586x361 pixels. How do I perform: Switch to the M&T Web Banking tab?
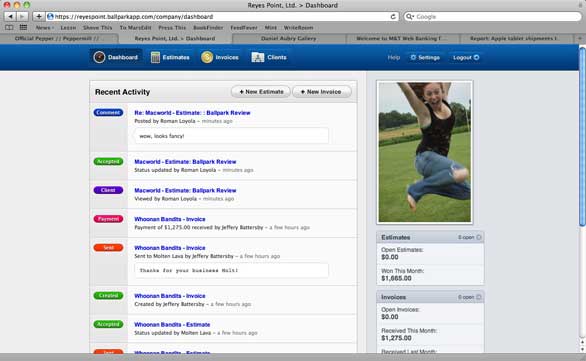403,38
